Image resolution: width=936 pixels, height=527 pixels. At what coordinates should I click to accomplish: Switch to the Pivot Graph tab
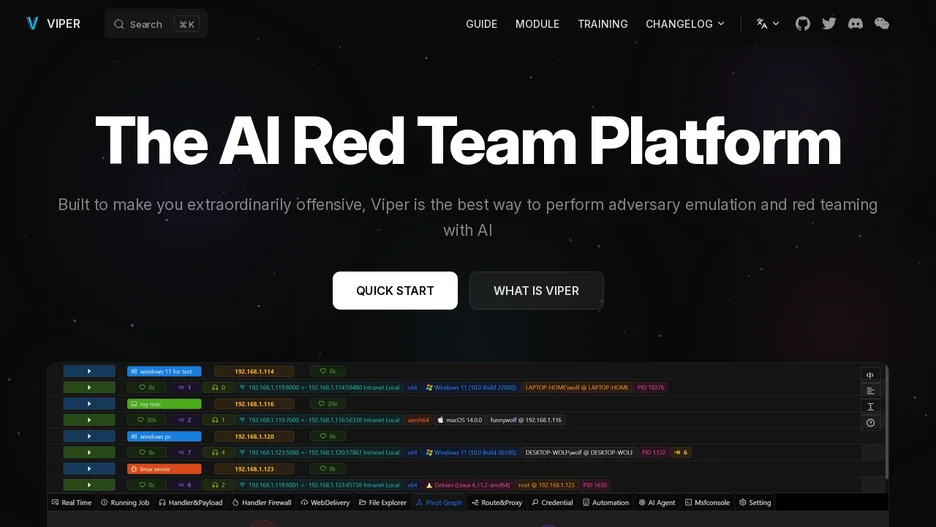click(x=439, y=503)
